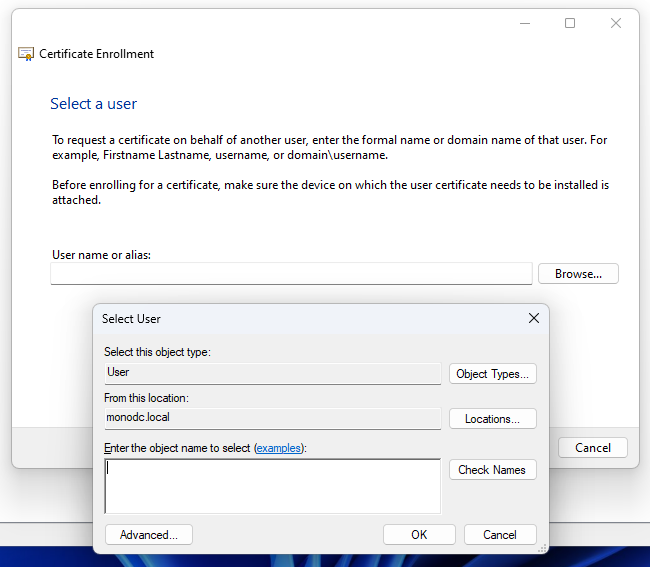Click the monodc.local location field
The height and width of the screenshot is (567, 650).
pyautogui.click(x=272, y=418)
